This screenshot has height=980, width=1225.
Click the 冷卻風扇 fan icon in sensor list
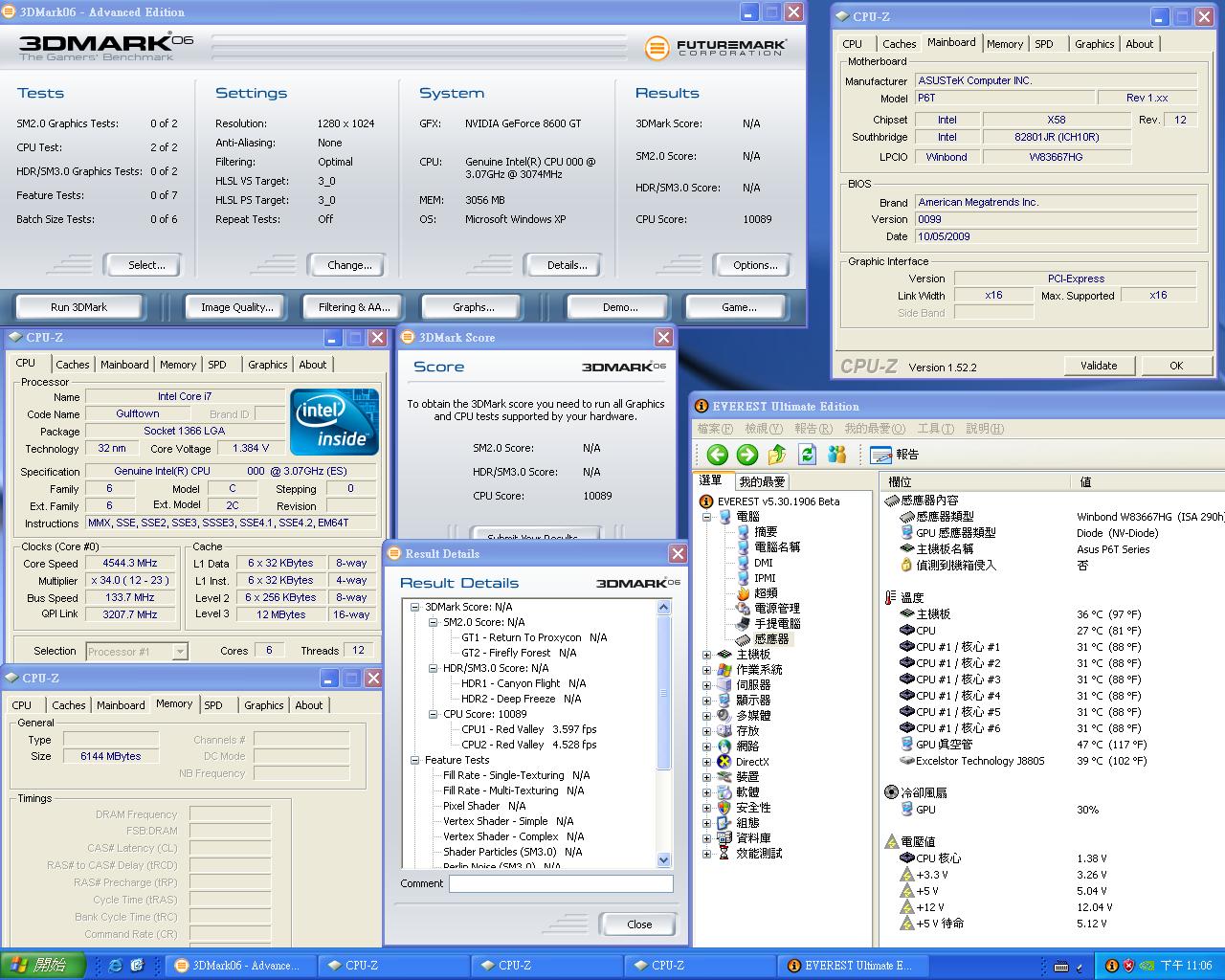pos(892,792)
